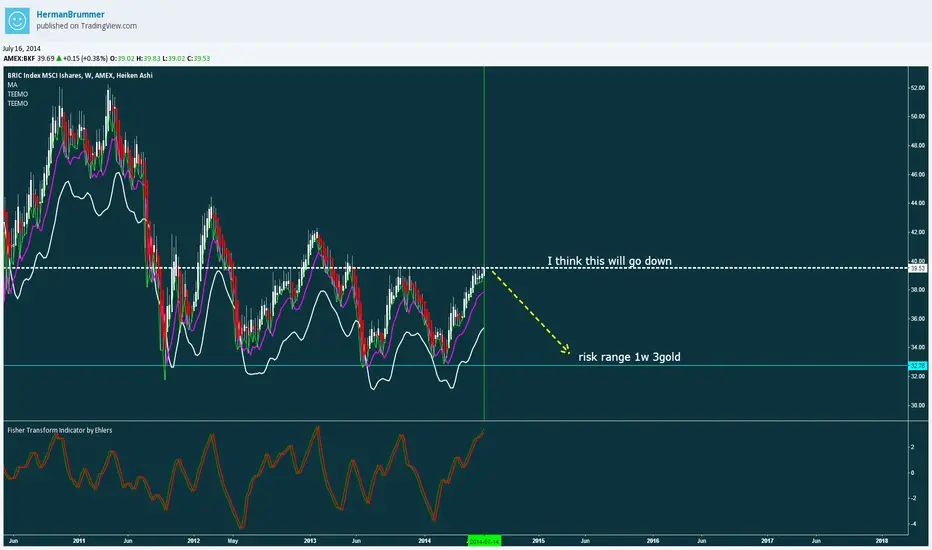Viewport: 932px width, 550px height.
Task: Click the July 16, 2014 date
Action: 21,49
